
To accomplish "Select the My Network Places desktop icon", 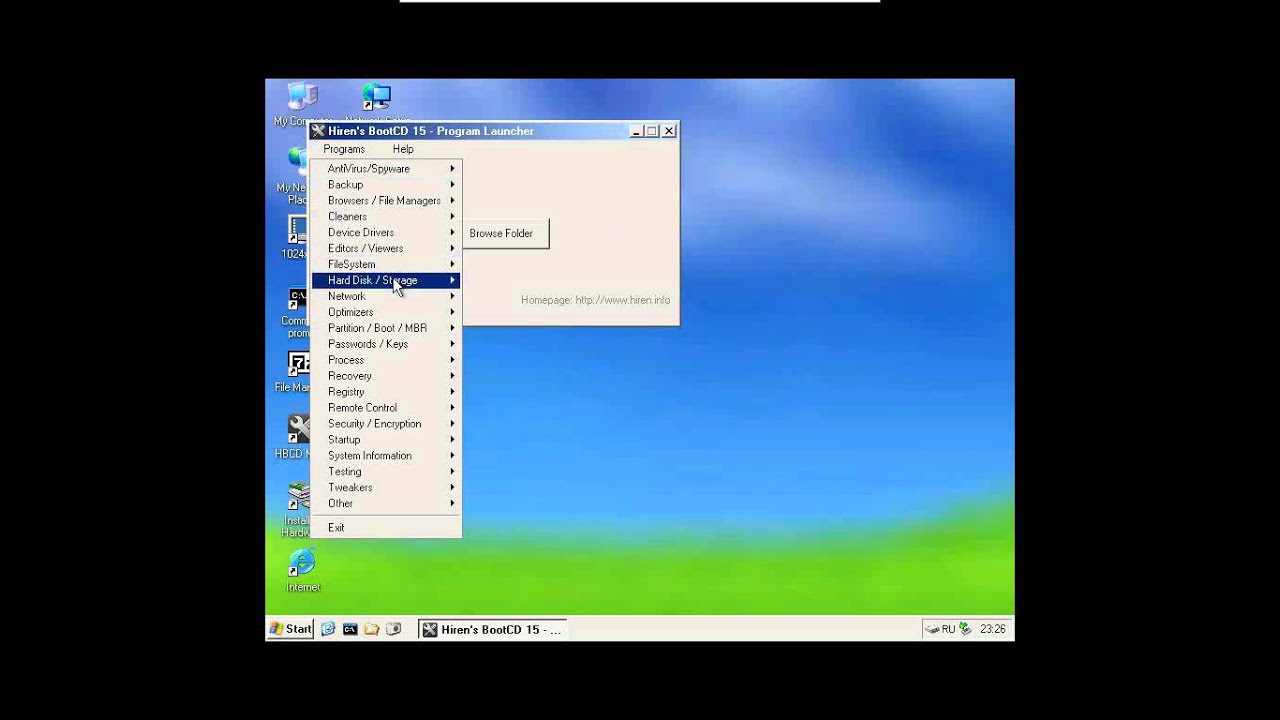I will [299, 161].
